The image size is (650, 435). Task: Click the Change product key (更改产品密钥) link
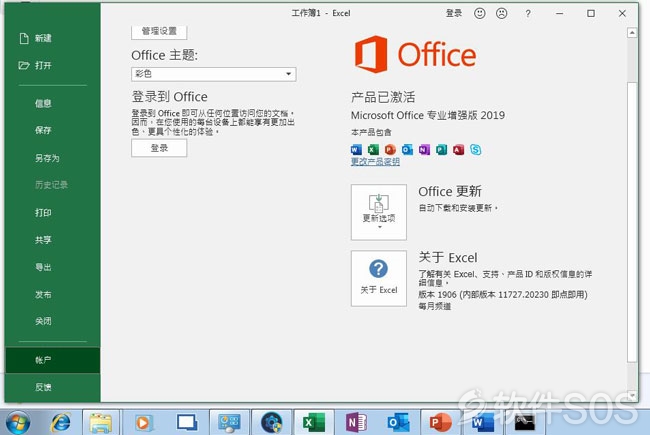[375, 162]
